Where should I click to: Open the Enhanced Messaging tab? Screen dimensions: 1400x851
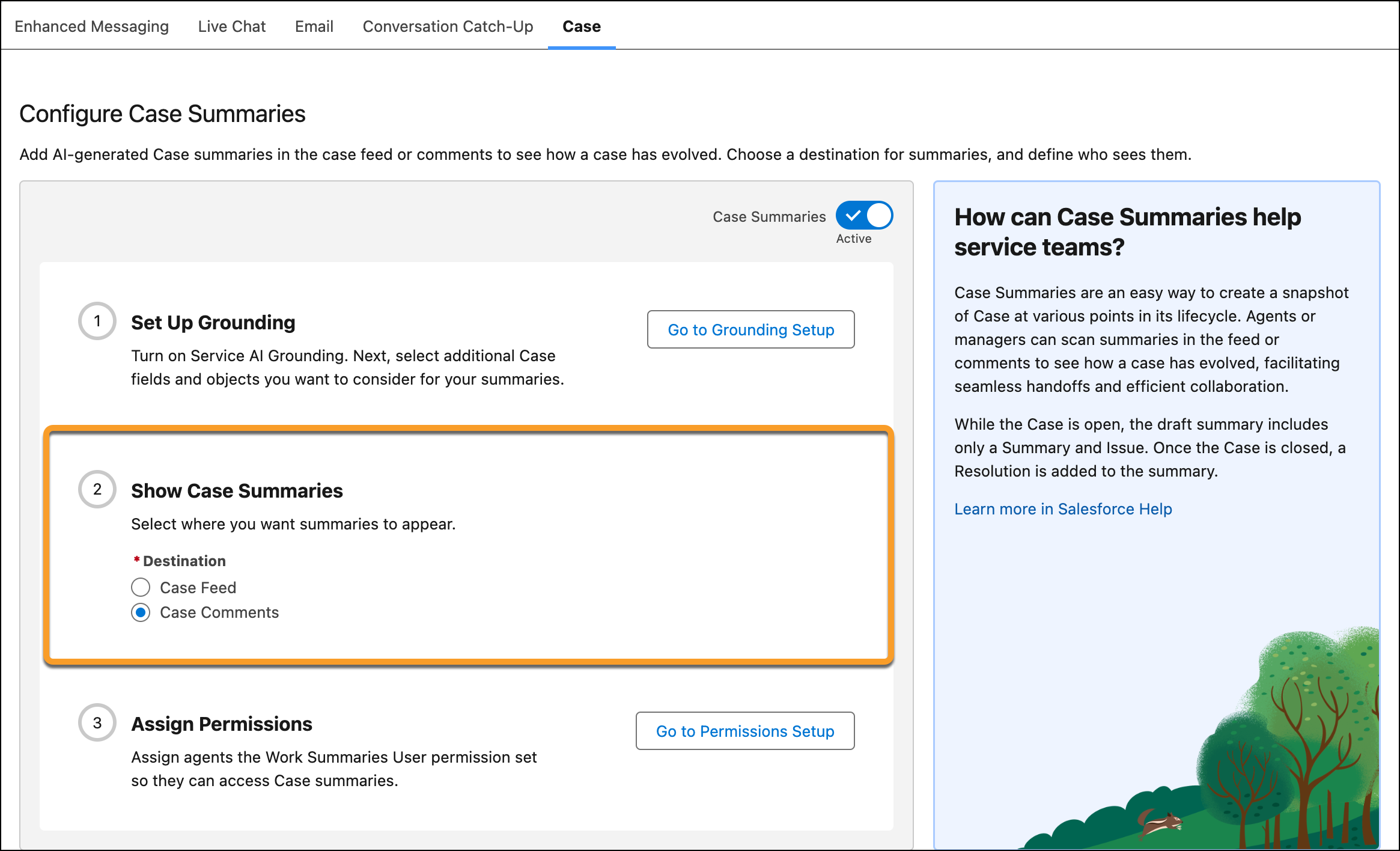tap(91, 26)
